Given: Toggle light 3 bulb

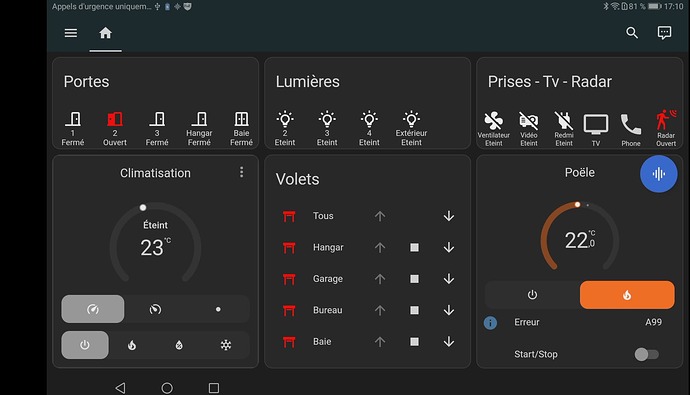Looking at the screenshot, I should [327, 119].
